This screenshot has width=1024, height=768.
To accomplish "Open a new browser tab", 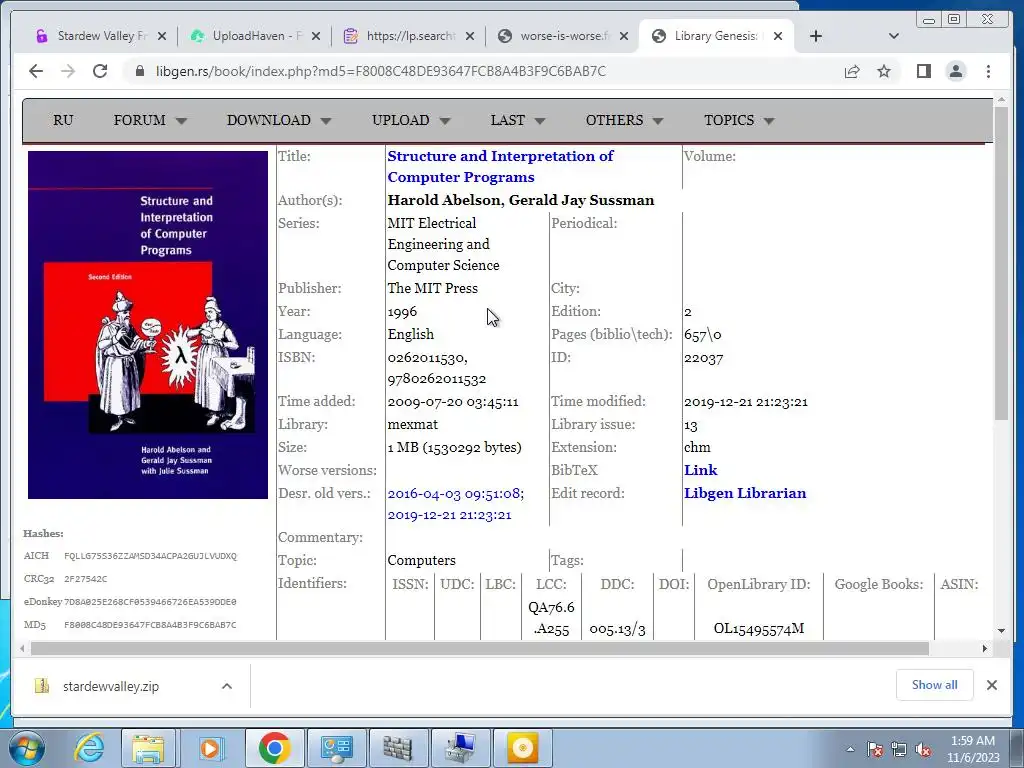I will tap(816, 36).
